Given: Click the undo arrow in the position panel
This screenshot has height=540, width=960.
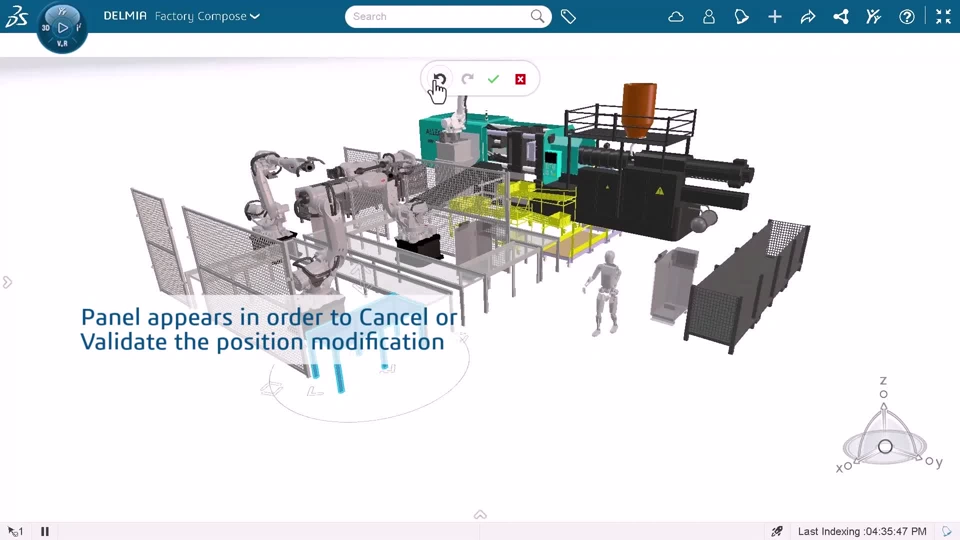Looking at the screenshot, I should tap(440, 79).
